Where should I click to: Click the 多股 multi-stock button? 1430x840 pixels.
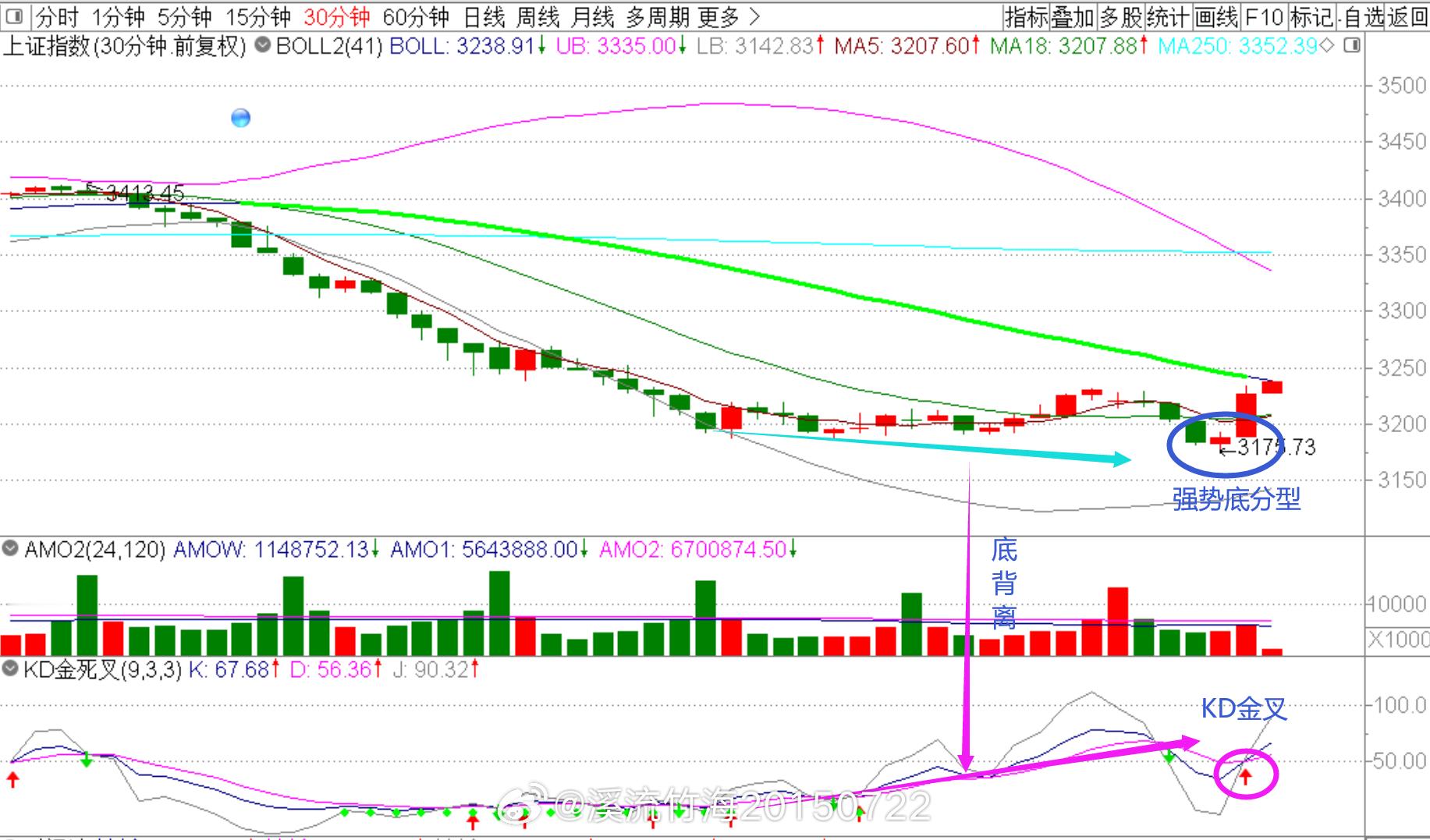click(x=1120, y=16)
